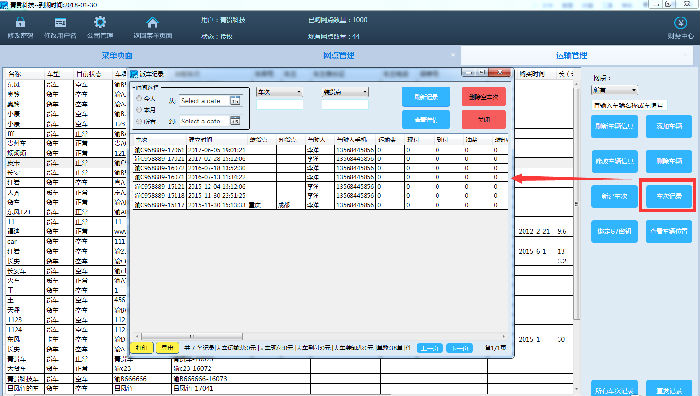Viewport: 700px width, 396px height.
Task: Click the red-highlighted 车次记录 button
Action: click(x=669, y=196)
